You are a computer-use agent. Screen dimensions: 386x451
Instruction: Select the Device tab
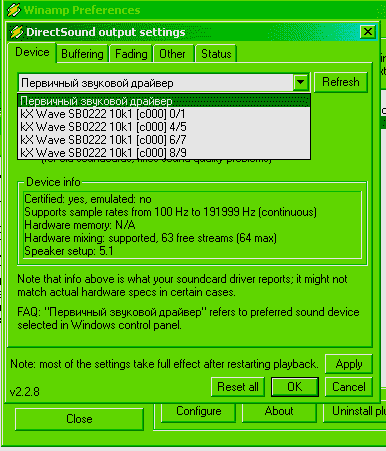click(32, 52)
